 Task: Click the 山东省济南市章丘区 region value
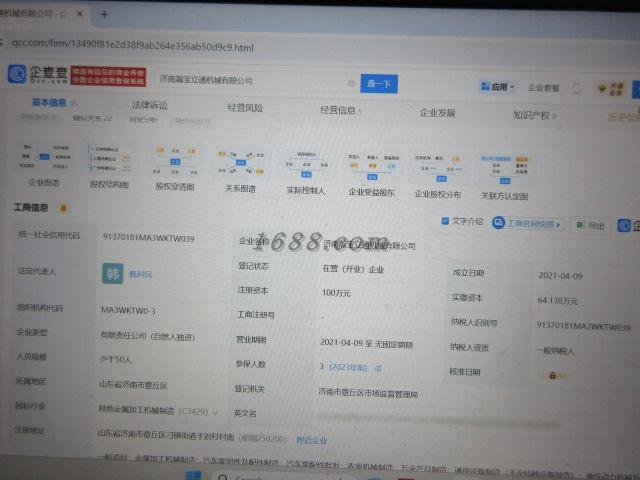tap(133, 384)
